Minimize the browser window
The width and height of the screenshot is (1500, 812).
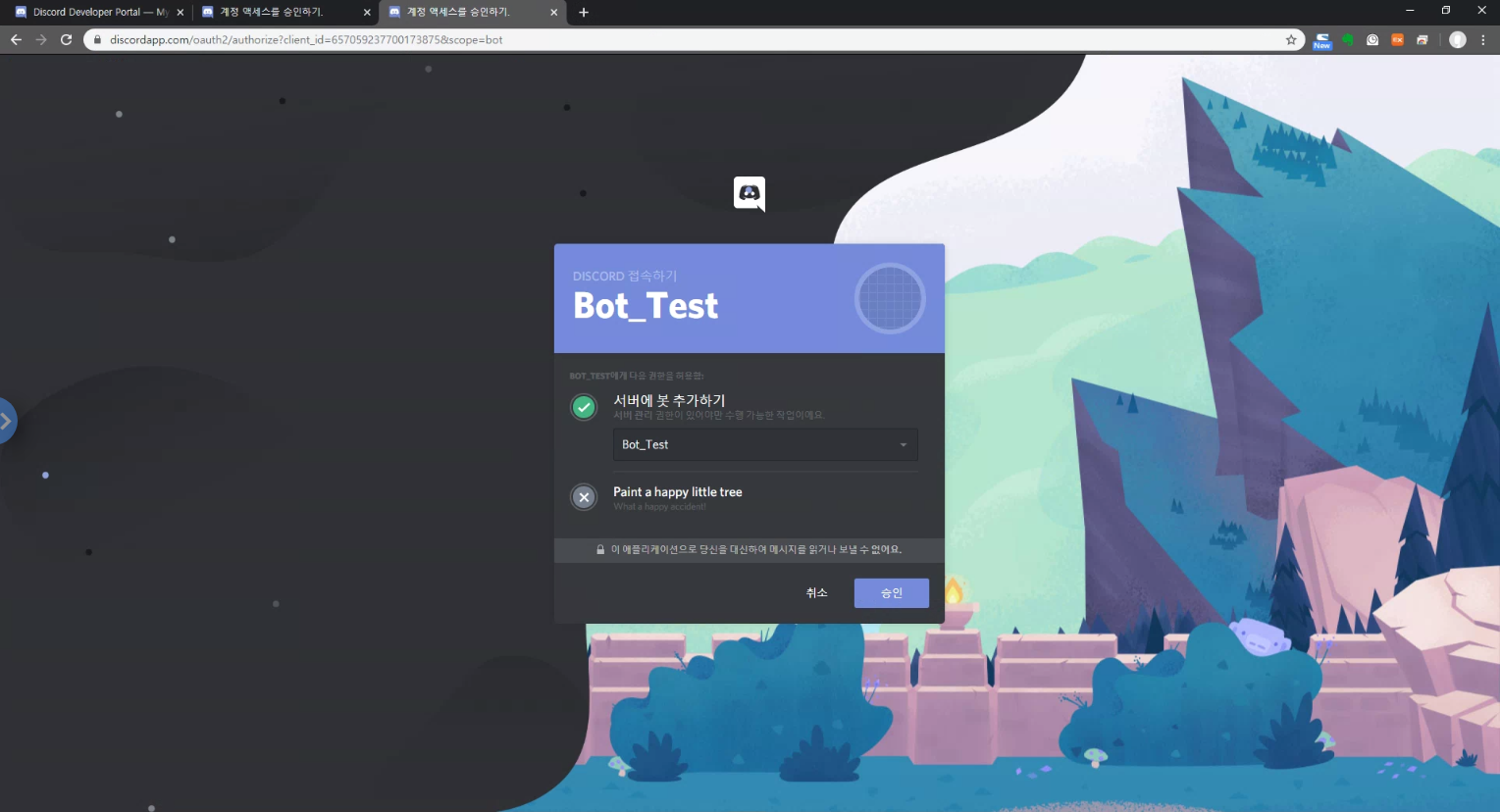tap(1410, 11)
